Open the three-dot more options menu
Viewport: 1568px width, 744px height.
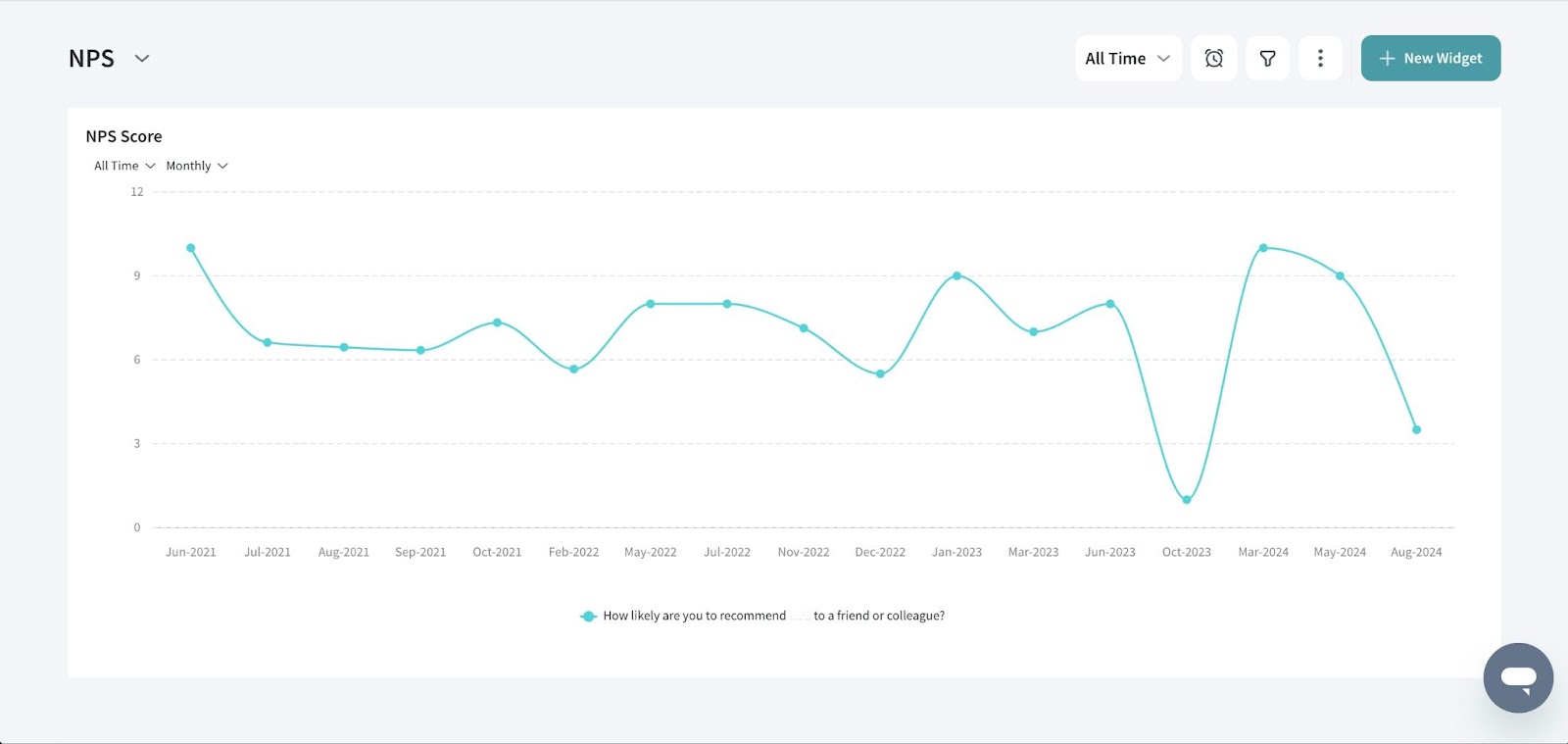(1320, 59)
